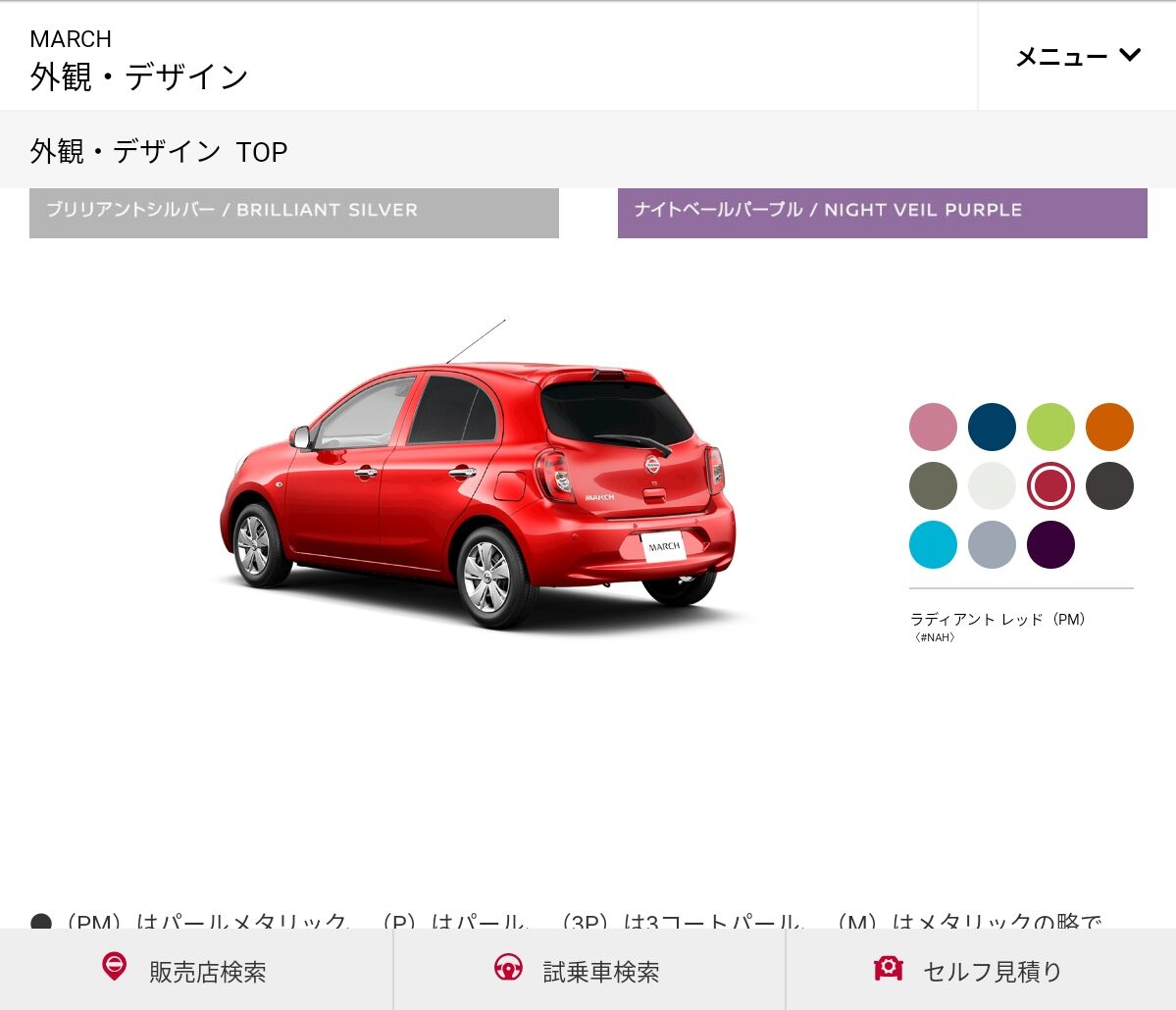This screenshot has height=1010, width=1176.
Task: Click the chevron next to メニュー
Action: [x=1130, y=55]
